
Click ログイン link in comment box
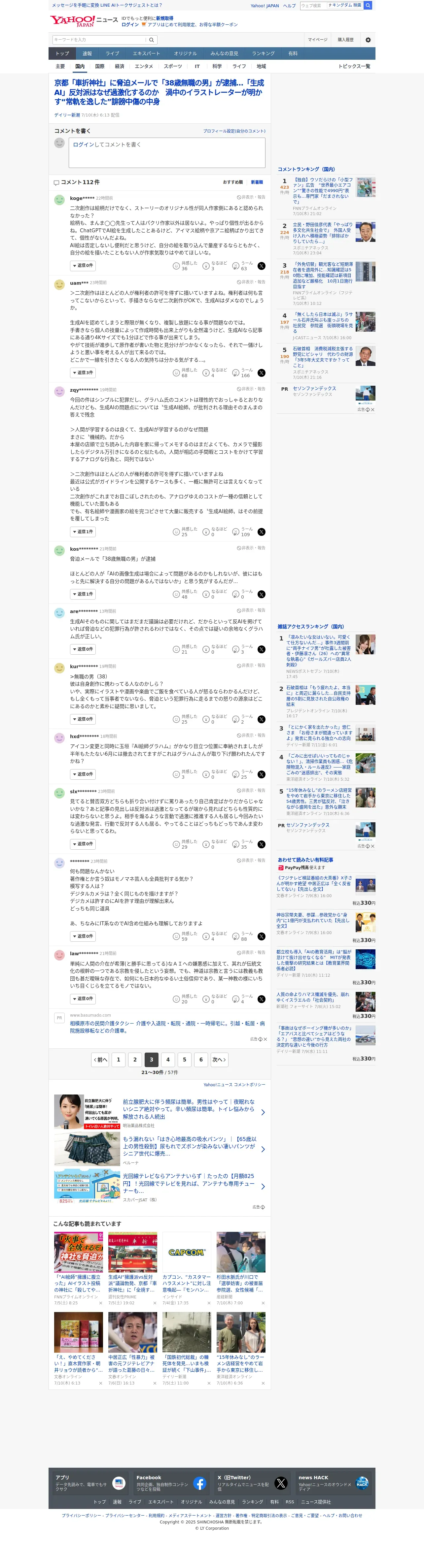pos(83,145)
